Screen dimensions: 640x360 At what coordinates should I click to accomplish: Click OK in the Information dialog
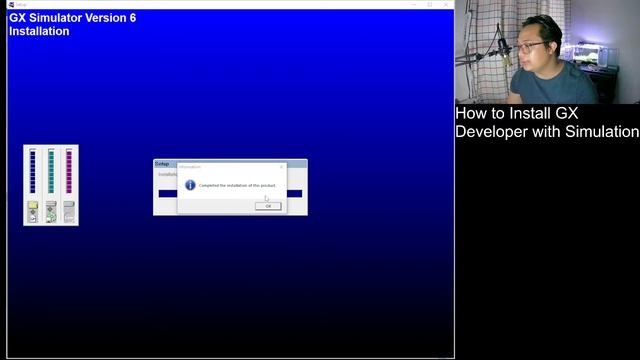pyautogui.click(x=268, y=206)
